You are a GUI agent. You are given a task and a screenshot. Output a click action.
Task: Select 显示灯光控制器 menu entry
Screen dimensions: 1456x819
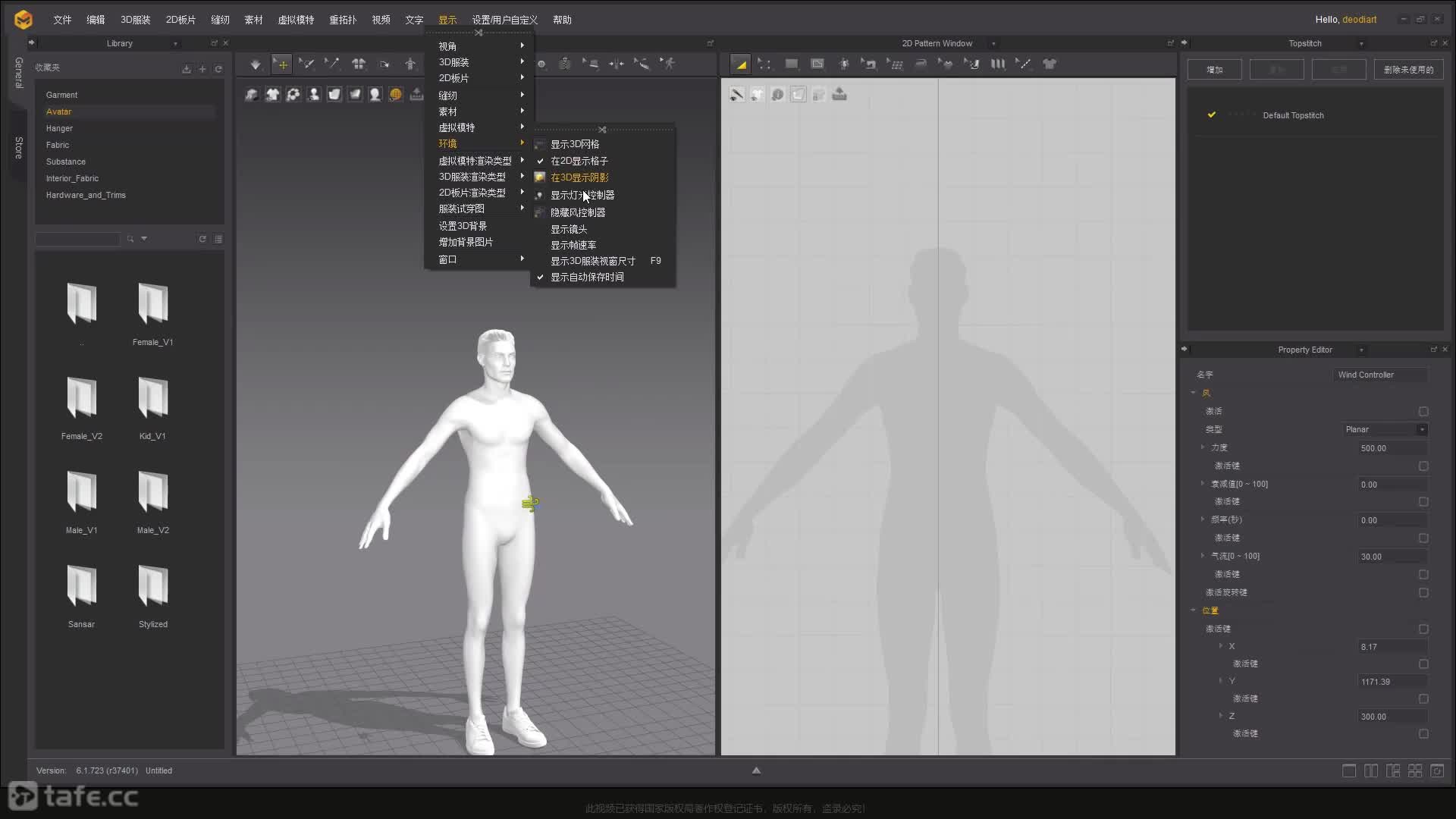582,195
